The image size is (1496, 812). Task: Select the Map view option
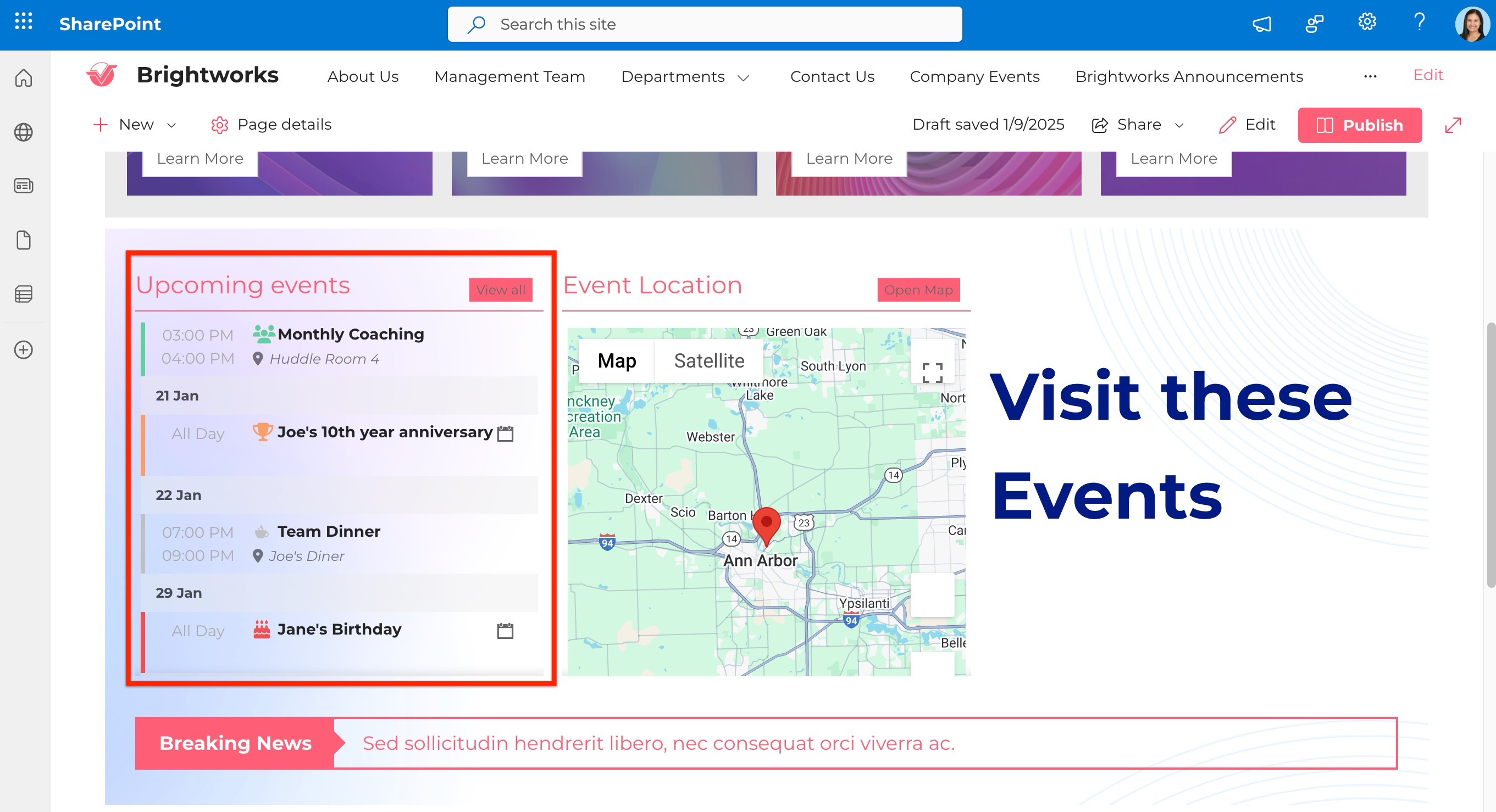pos(617,361)
